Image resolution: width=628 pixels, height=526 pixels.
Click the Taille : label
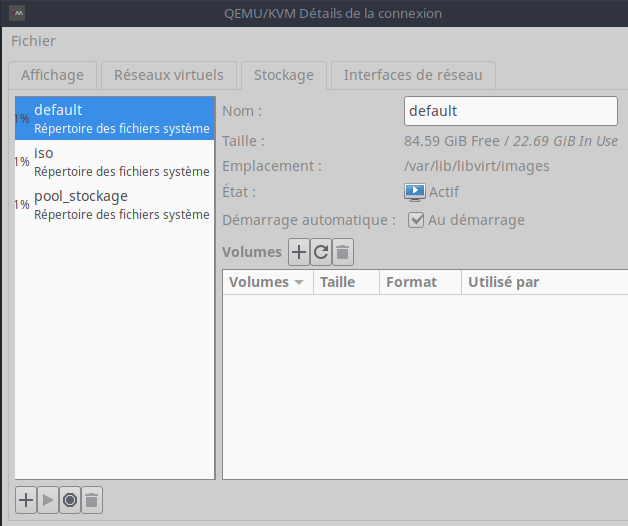[244, 141]
